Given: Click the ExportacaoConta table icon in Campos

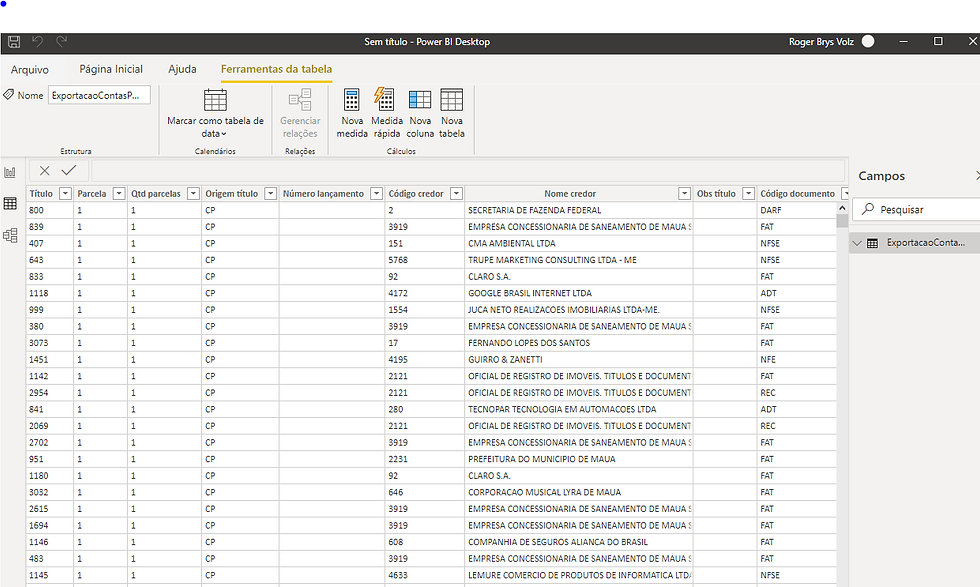Looking at the screenshot, I should [872, 243].
